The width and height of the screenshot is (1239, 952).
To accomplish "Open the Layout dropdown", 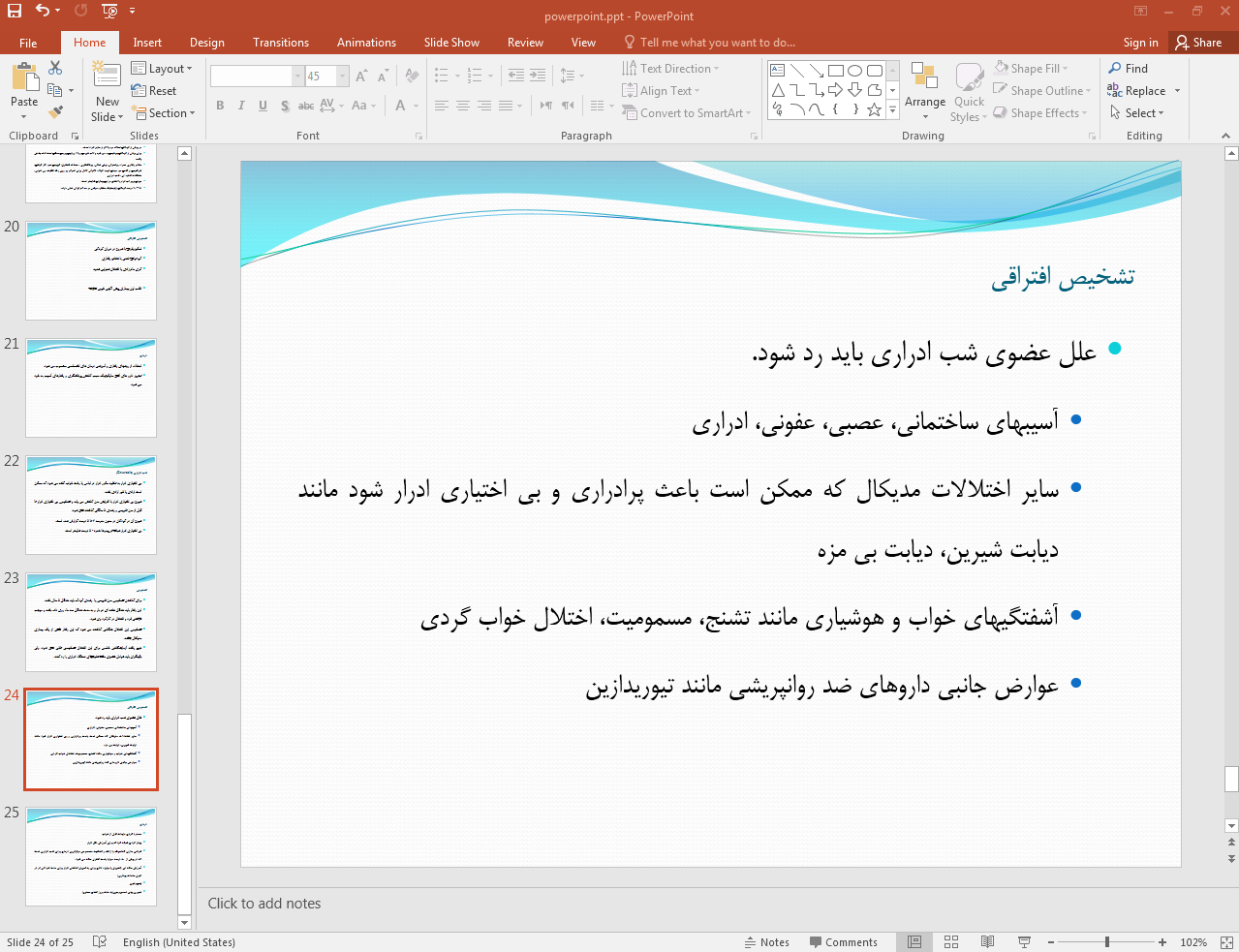I will click(162, 69).
